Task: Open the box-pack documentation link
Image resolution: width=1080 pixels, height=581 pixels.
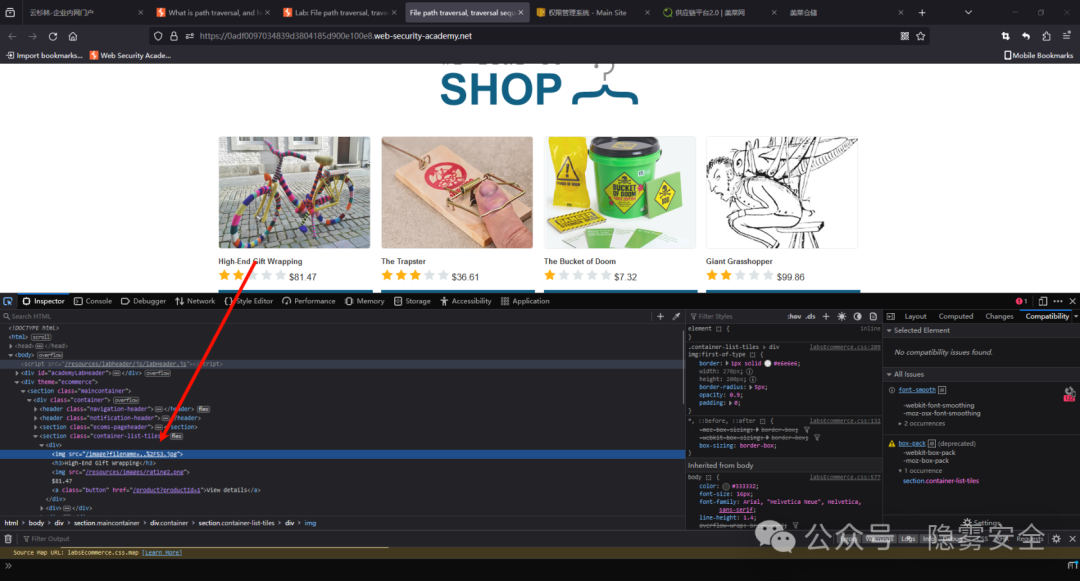Action: (912, 444)
